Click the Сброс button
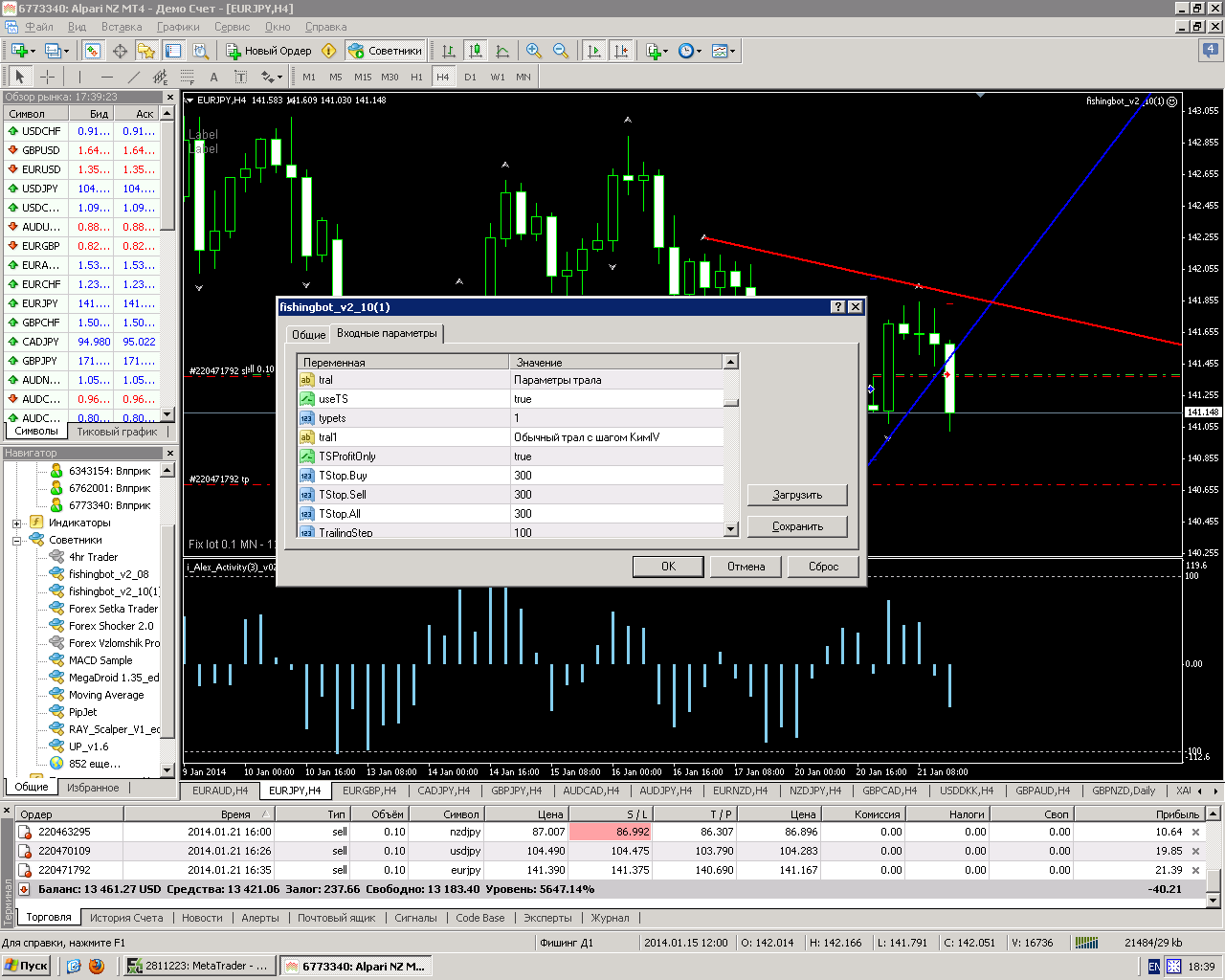Screen dimensions: 1225x980 [823, 567]
